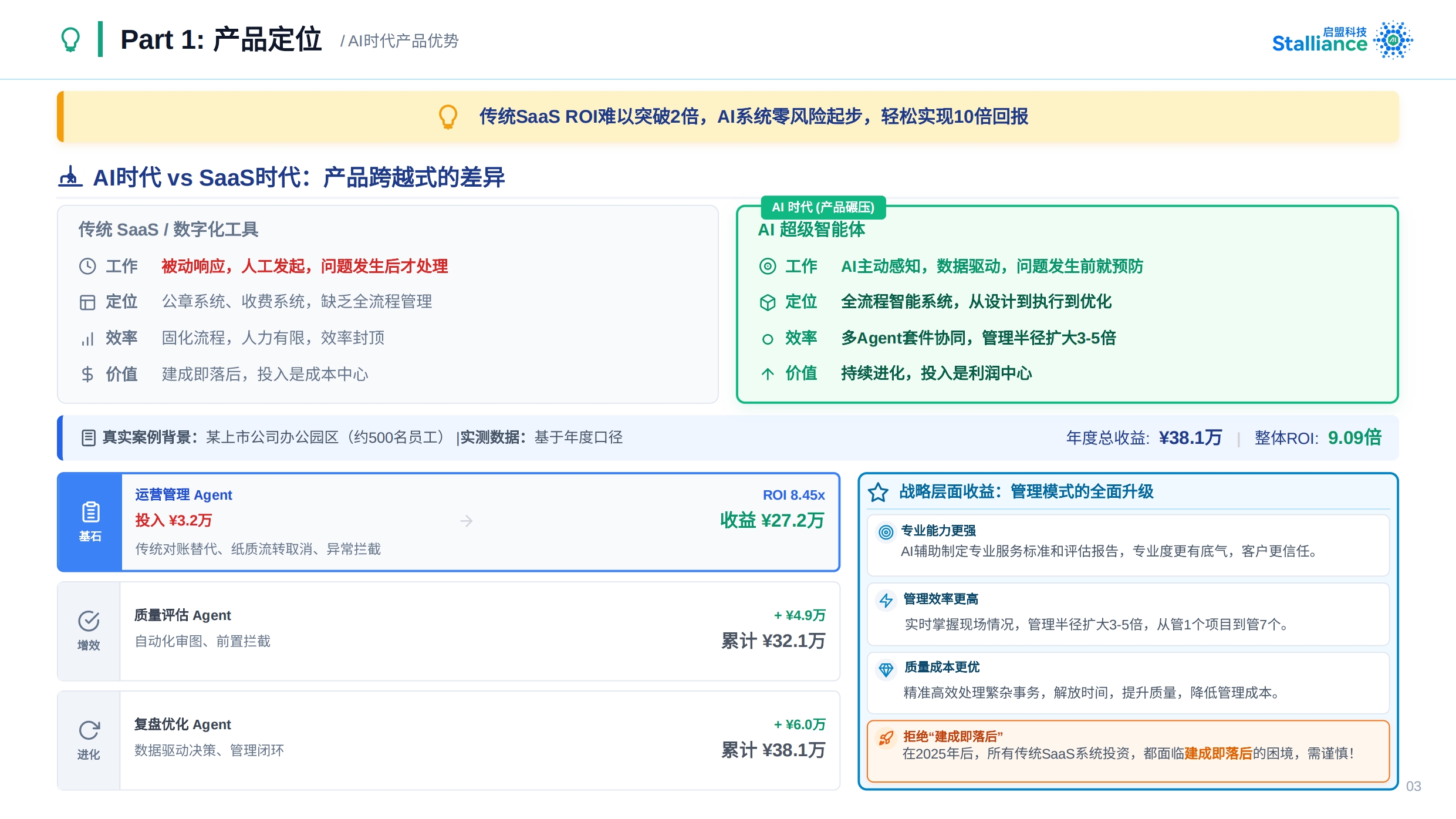Viewport: 1456px width, 819px height.
Task: Click the refresh 进化 icon
Action: click(89, 730)
